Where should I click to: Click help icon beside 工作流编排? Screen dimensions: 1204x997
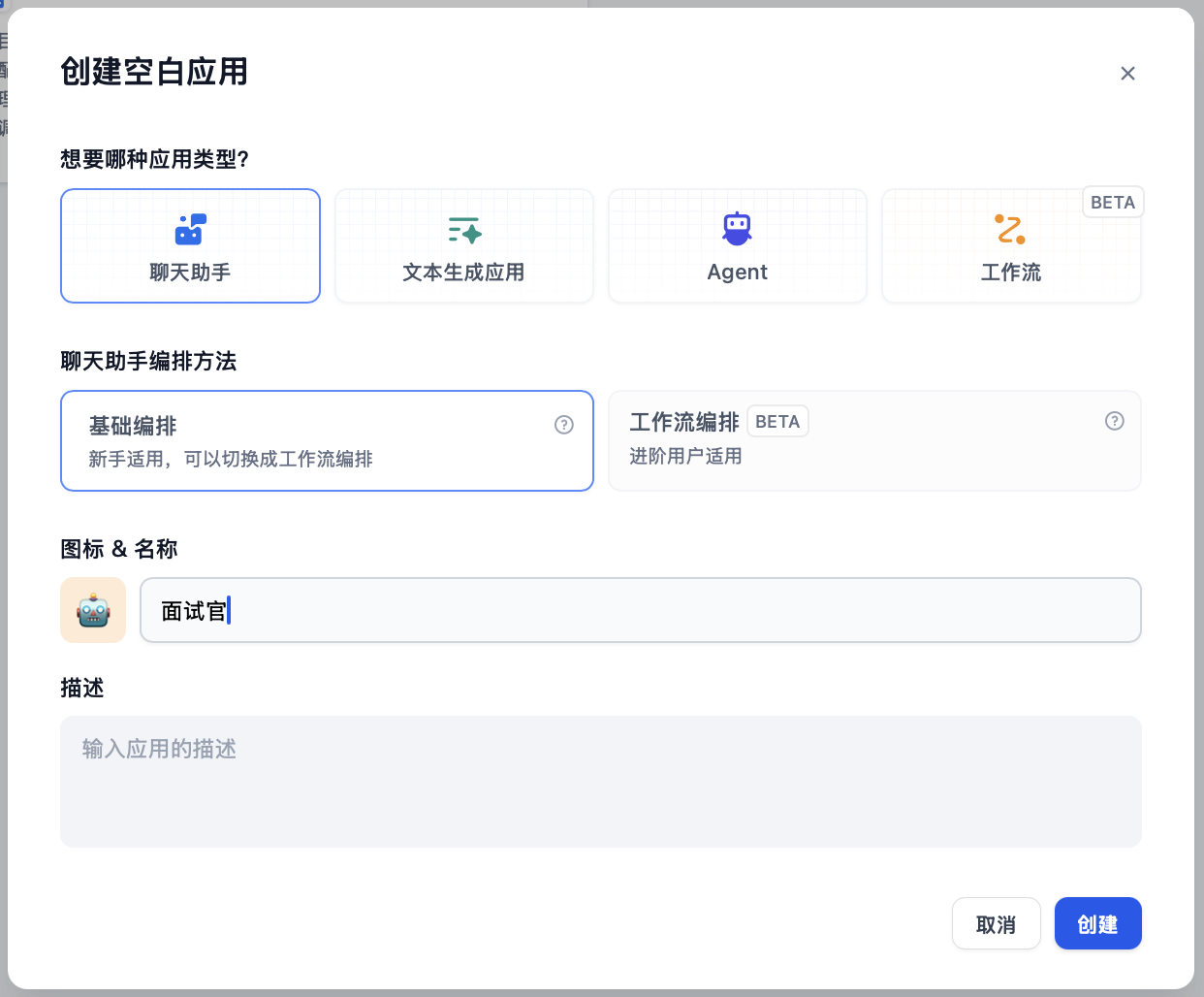1115,421
